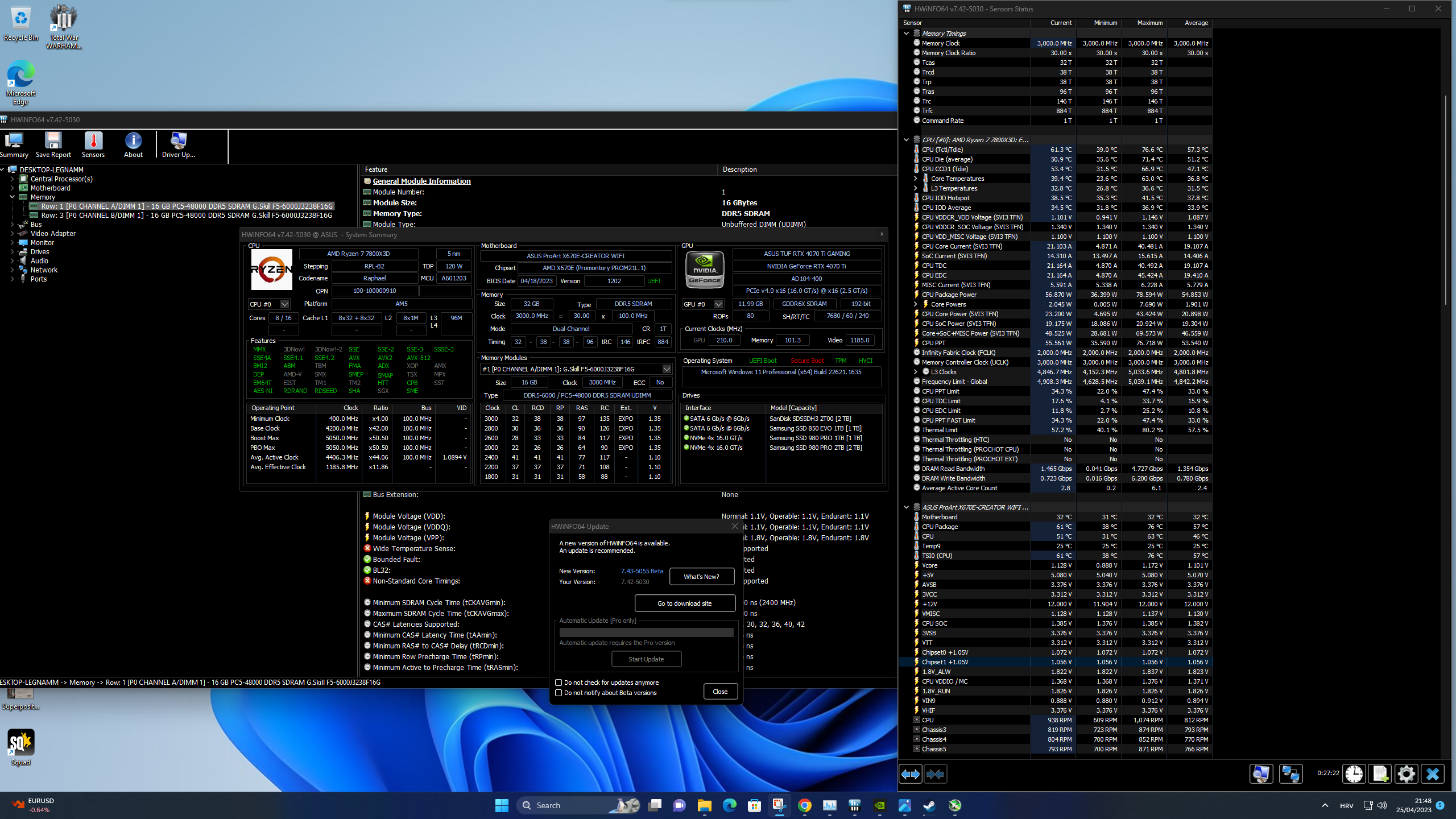Open the CPU #0 selector dropdown
Viewport: 1456px width, 819px height.
coord(284,304)
